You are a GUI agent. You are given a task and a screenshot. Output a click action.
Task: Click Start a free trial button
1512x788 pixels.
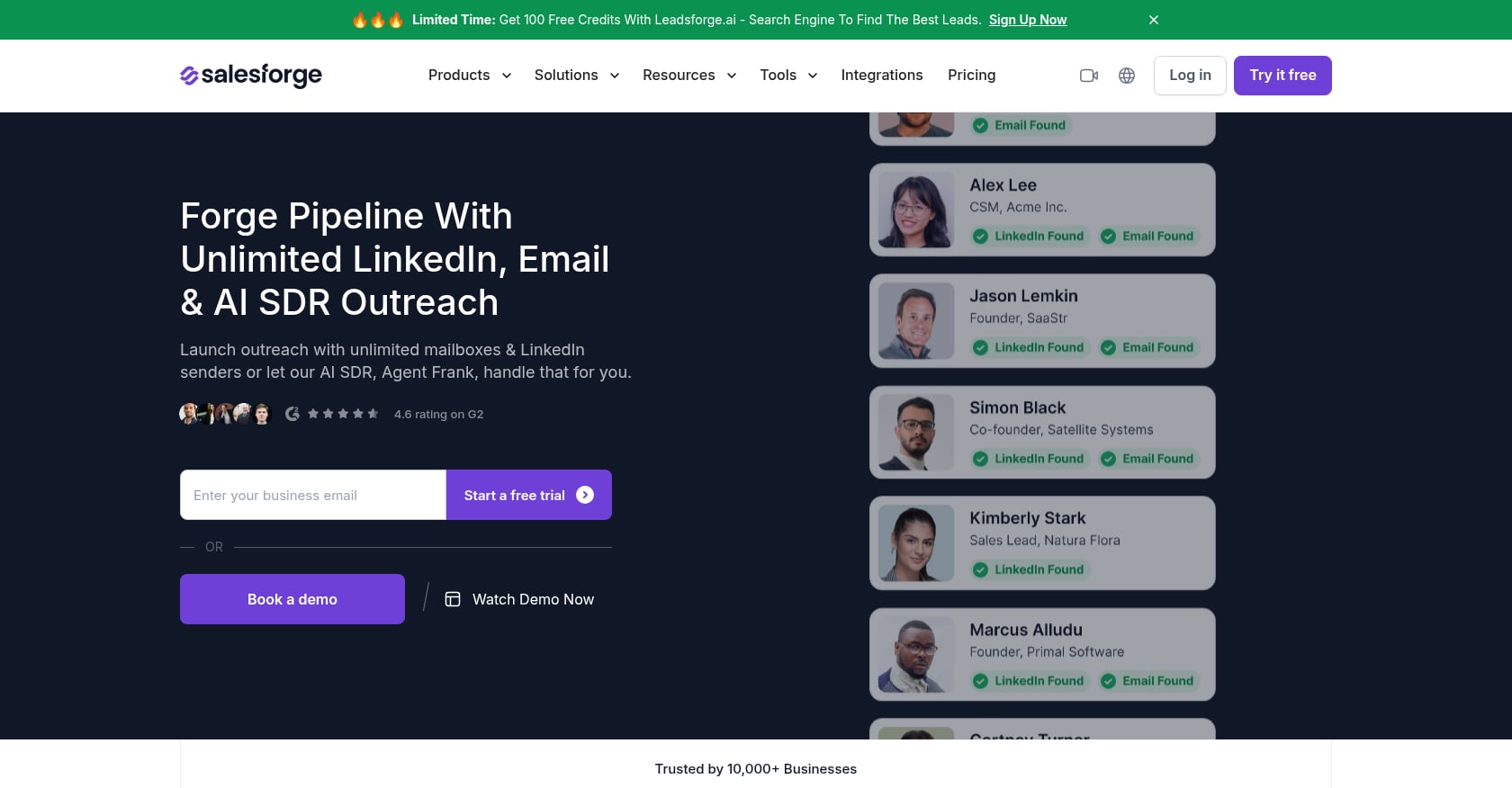pos(529,495)
